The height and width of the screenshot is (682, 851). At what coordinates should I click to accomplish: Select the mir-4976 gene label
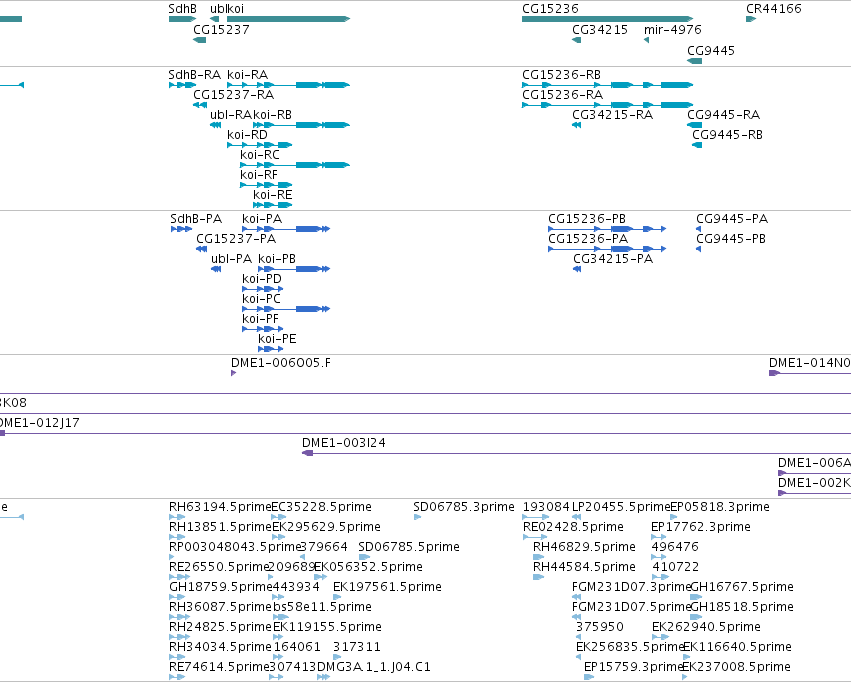[x=672, y=30]
